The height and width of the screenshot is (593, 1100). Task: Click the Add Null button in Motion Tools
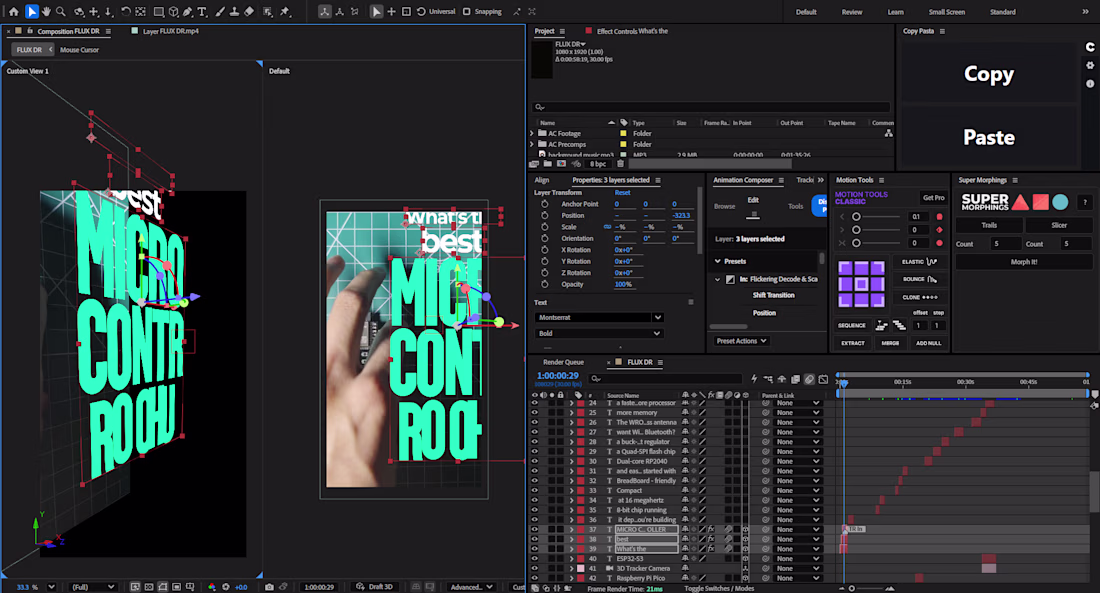click(x=928, y=343)
